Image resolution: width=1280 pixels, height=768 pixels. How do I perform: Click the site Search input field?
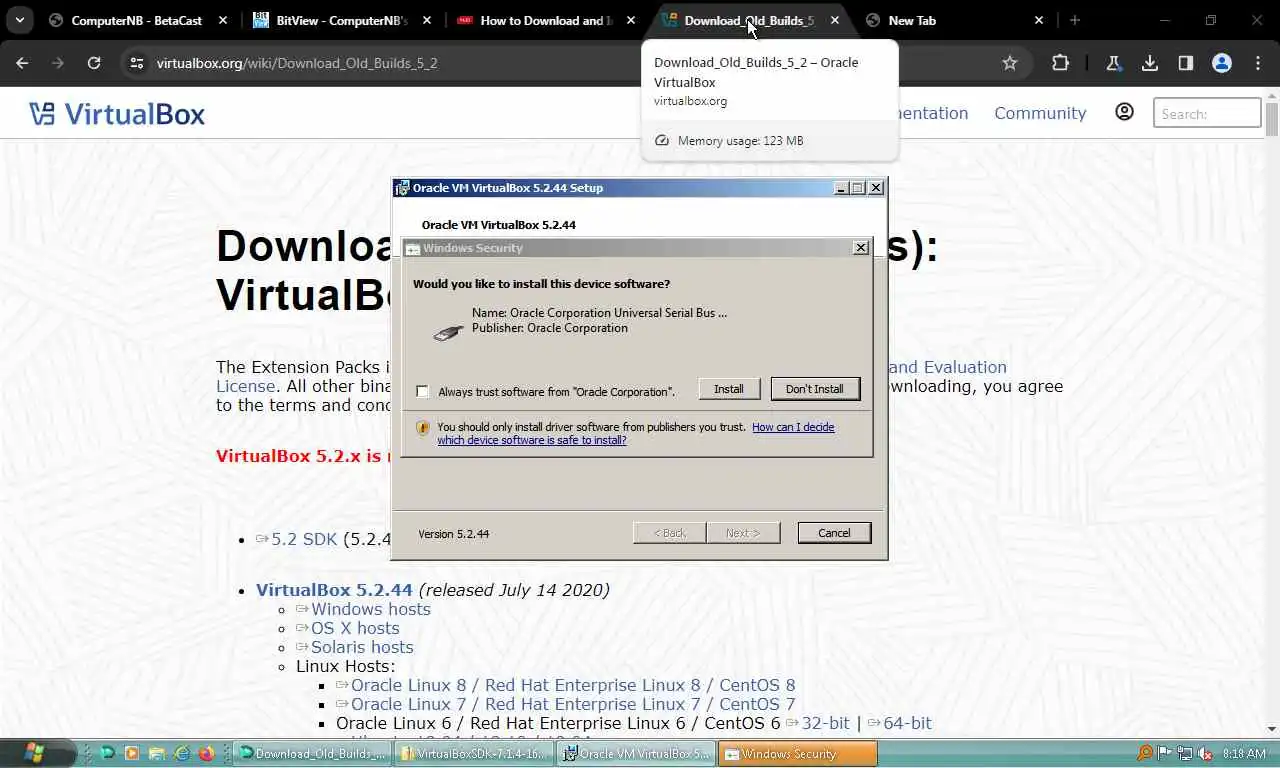point(1207,113)
